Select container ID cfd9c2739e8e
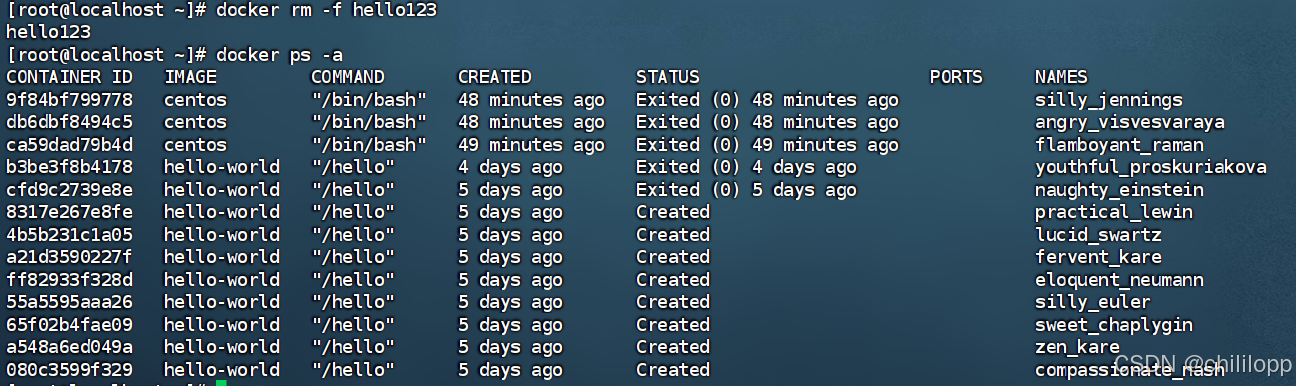This screenshot has width=1296, height=386. [69, 190]
